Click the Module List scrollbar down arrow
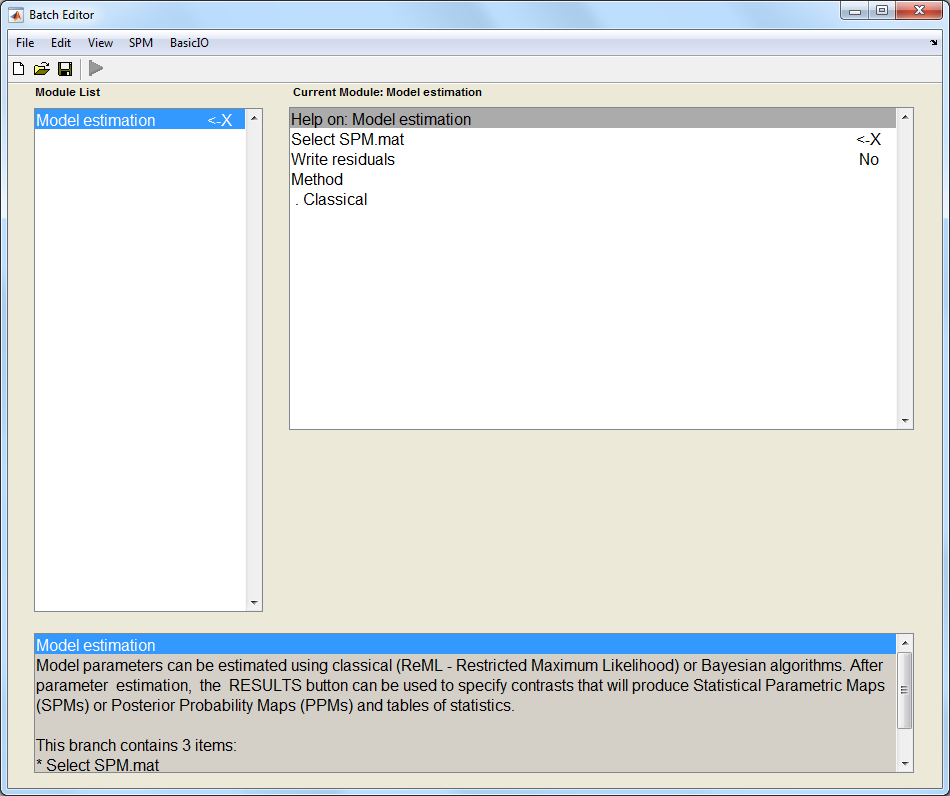The width and height of the screenshot is (950, 796). 254,603
